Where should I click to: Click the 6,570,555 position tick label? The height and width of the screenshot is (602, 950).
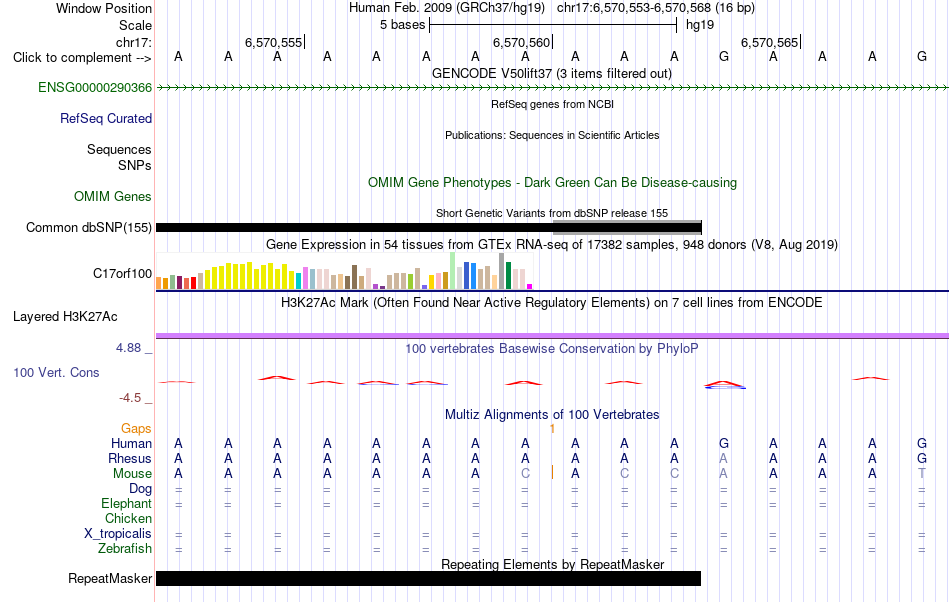(273, 42)
